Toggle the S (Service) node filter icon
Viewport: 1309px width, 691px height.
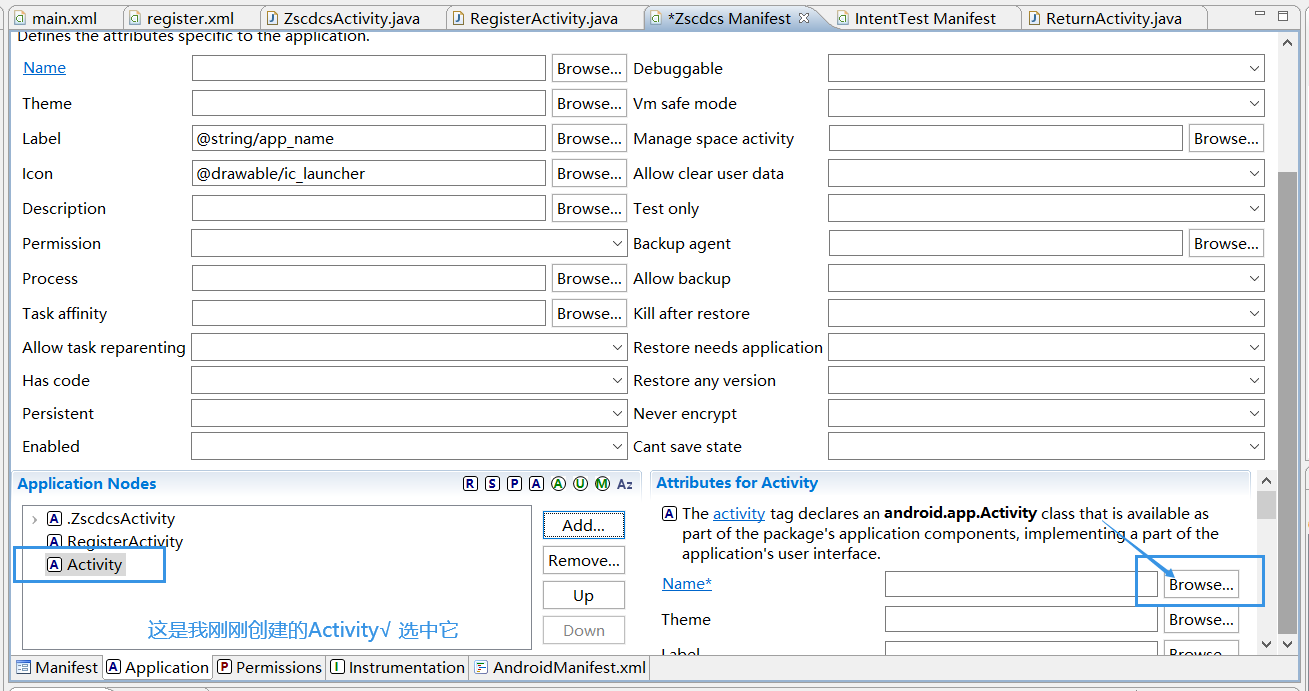492,484
